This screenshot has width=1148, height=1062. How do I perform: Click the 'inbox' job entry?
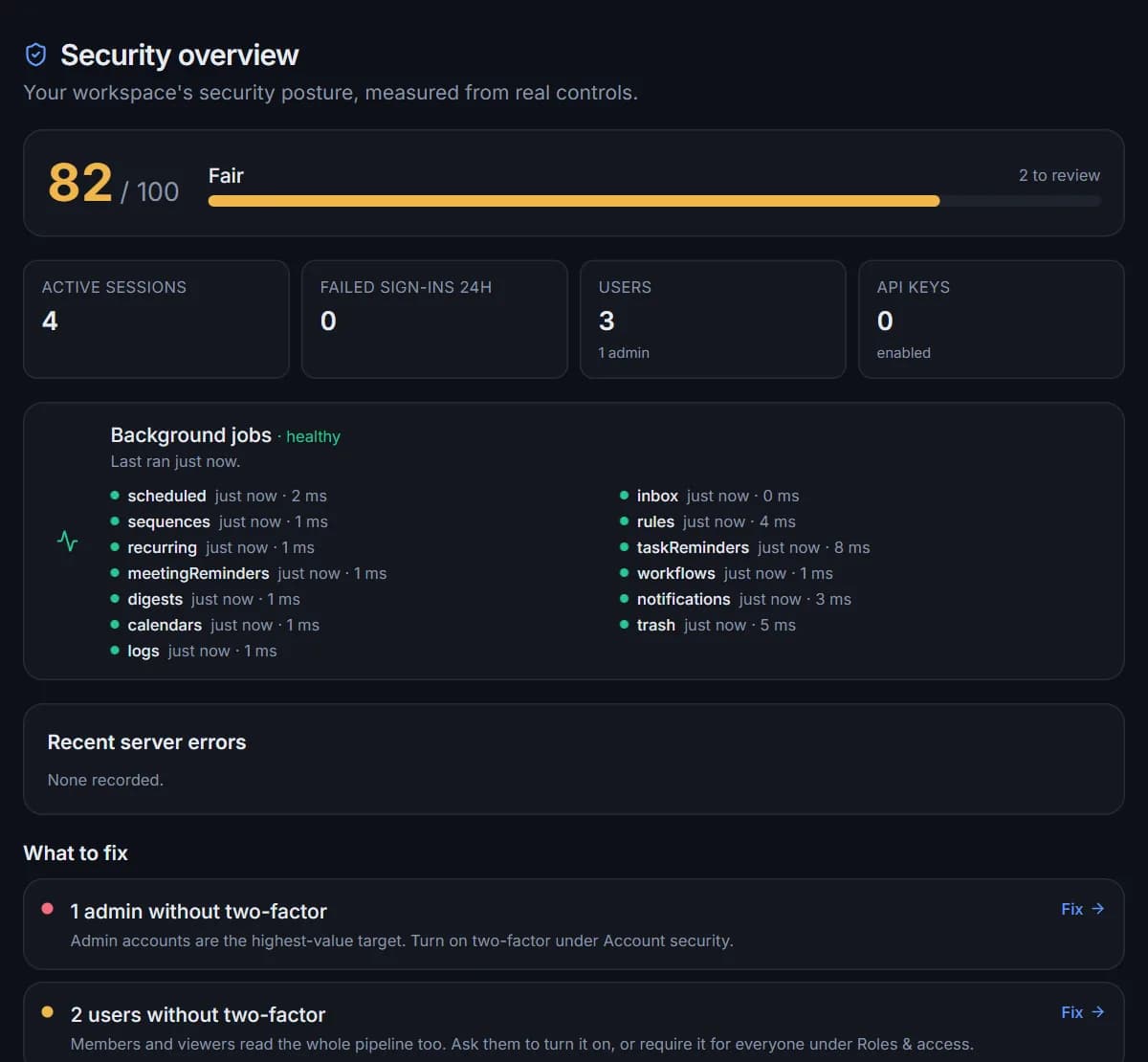point(710,496)
